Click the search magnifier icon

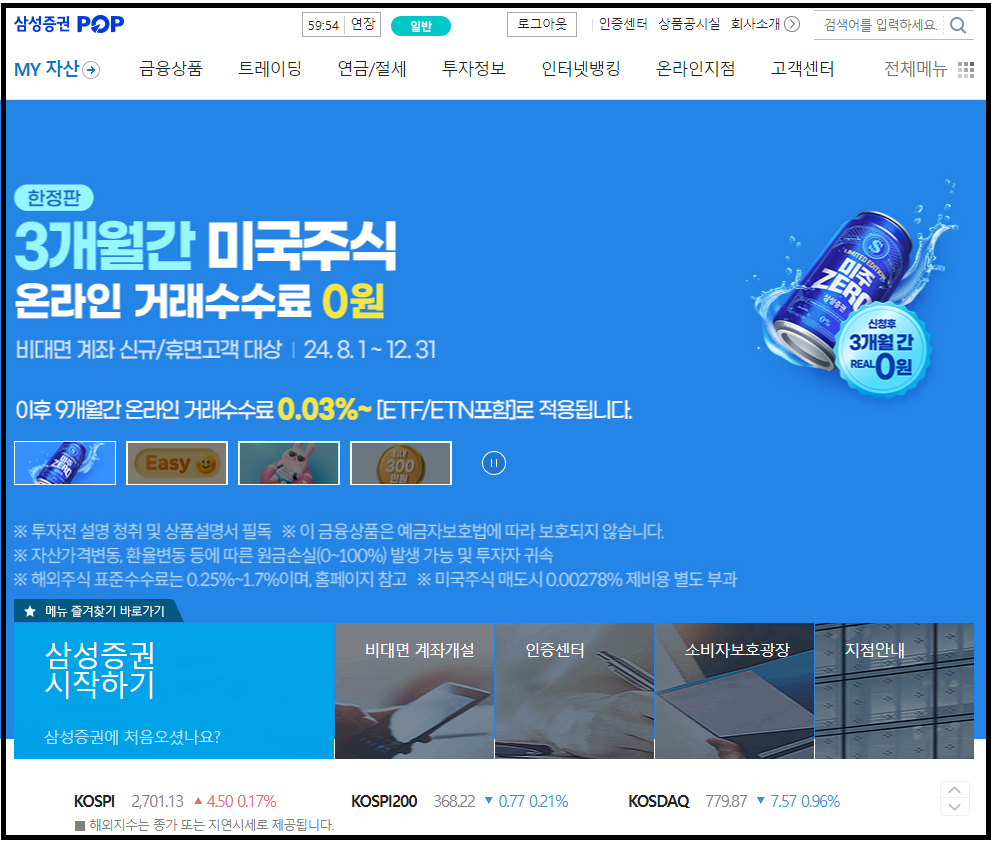point(957,25)
